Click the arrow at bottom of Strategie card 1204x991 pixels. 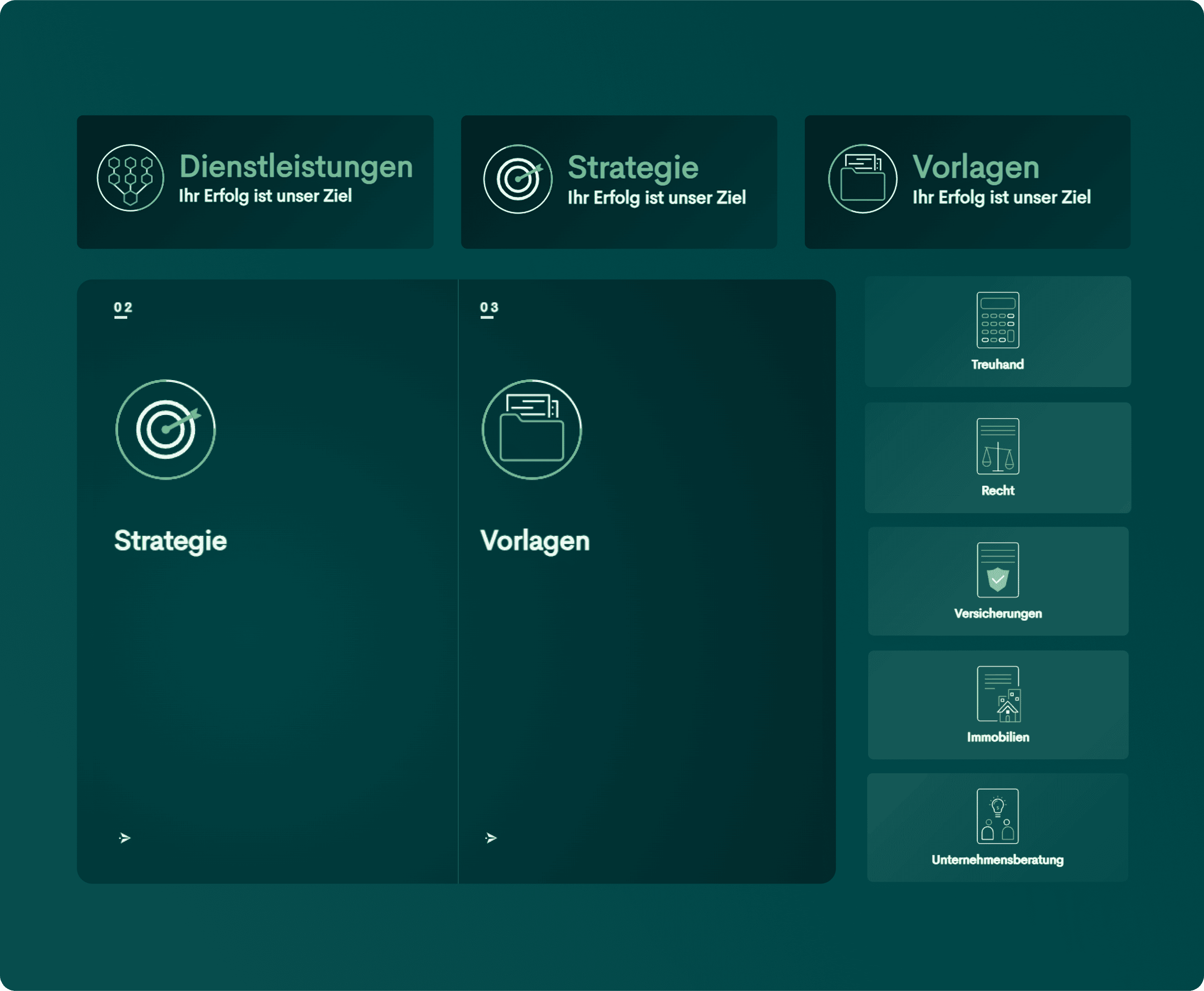pyautogui.click(x=125, y=838)
